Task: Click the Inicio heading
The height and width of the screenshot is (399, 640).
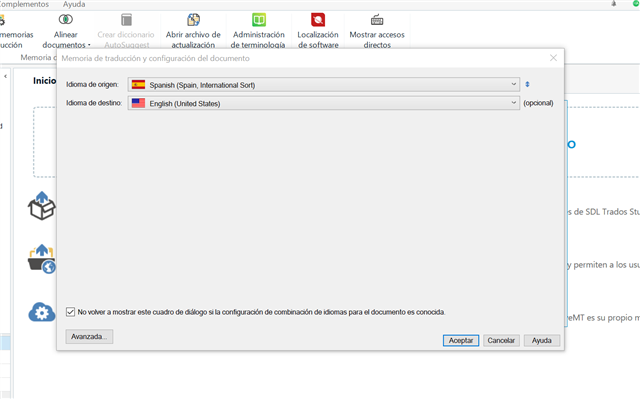Action: pyautogui.click(x=44, y=81)
